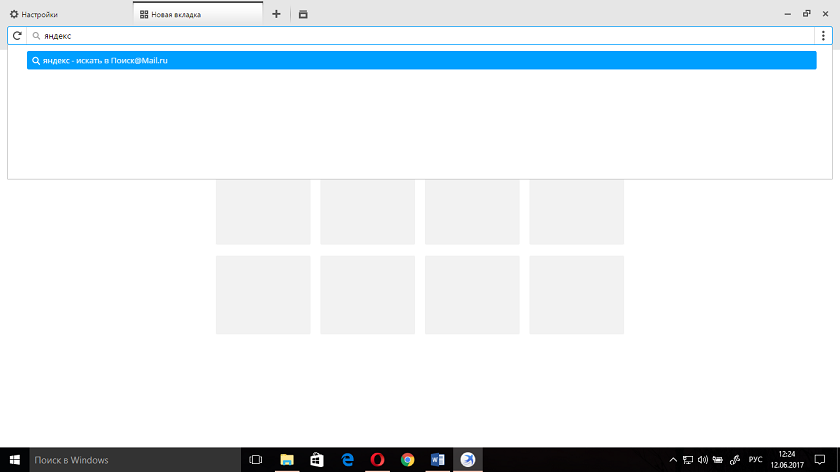840x472 pixels.
Task: Launch Microsoft Edge from the taskbar
Action: [347, 460]
